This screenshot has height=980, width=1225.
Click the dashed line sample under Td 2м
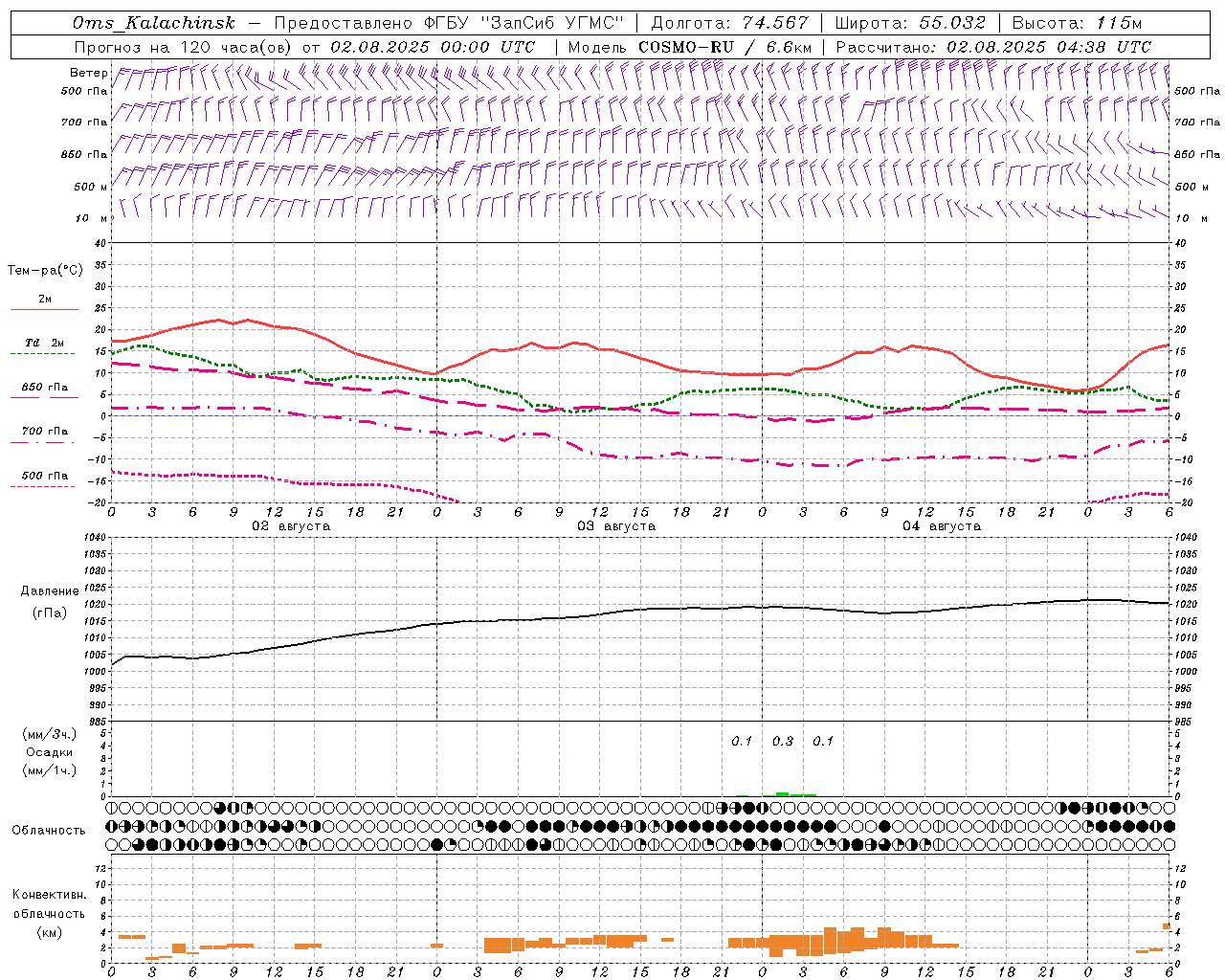(42, 354)
